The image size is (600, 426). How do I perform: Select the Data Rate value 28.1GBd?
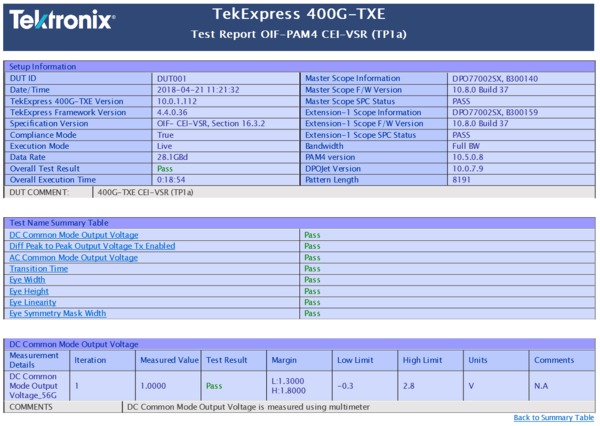pyautogui.click(x=172, y=157)
